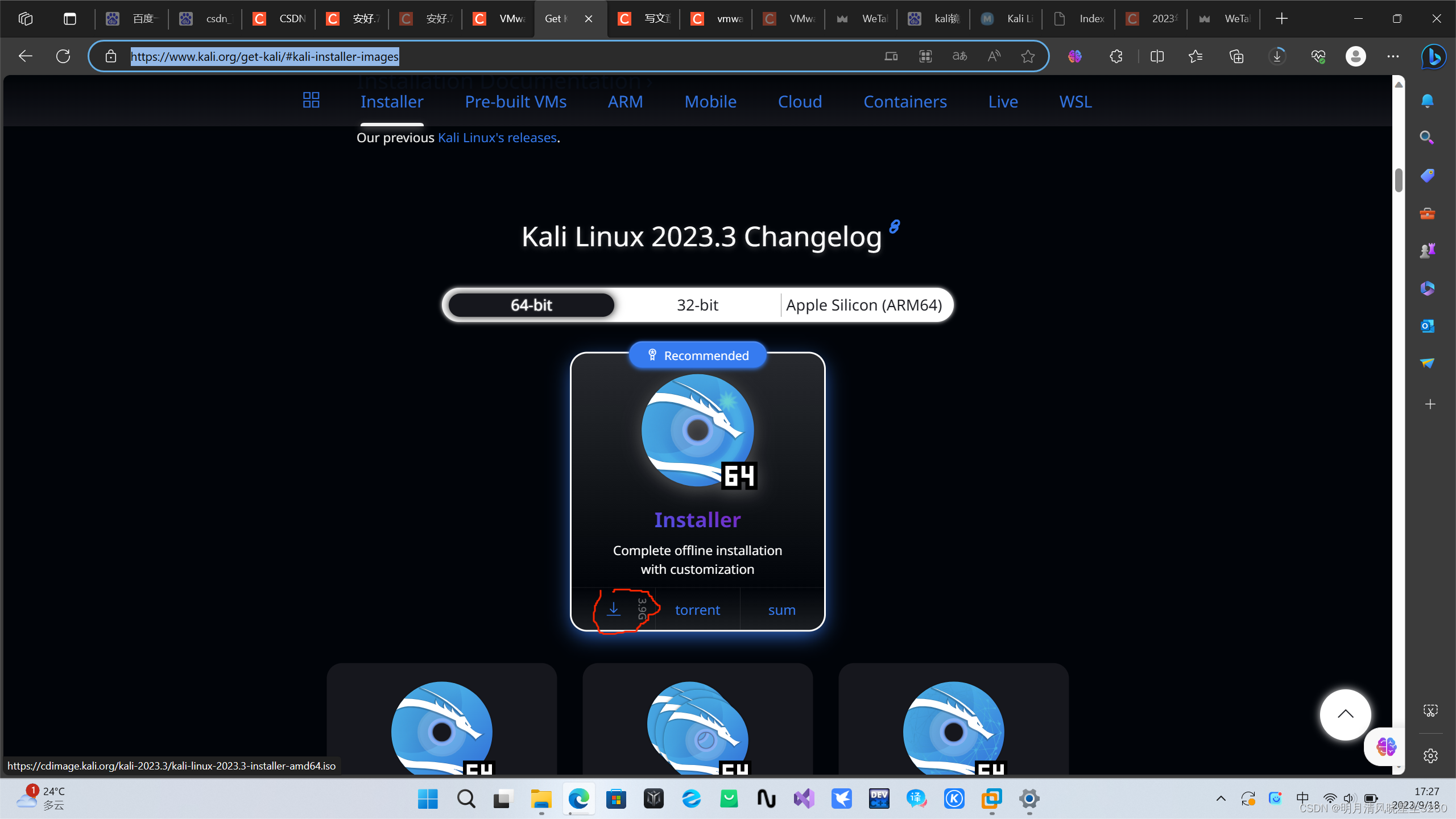Open sidebar Outlook icon
1456x819 pixels.
(1428, 326)
